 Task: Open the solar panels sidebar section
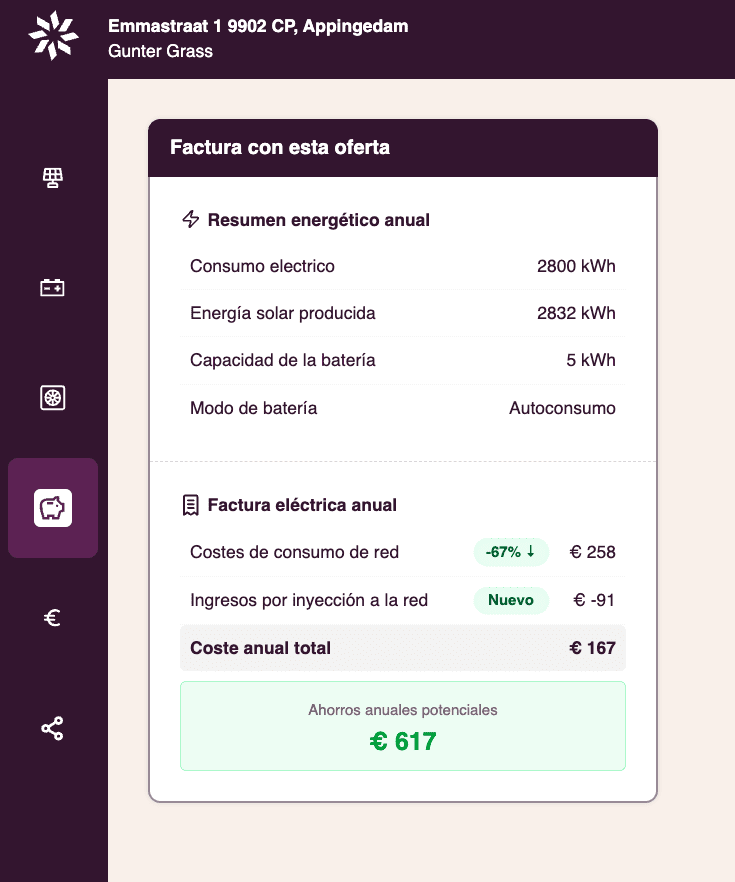(x=53, y=178)
